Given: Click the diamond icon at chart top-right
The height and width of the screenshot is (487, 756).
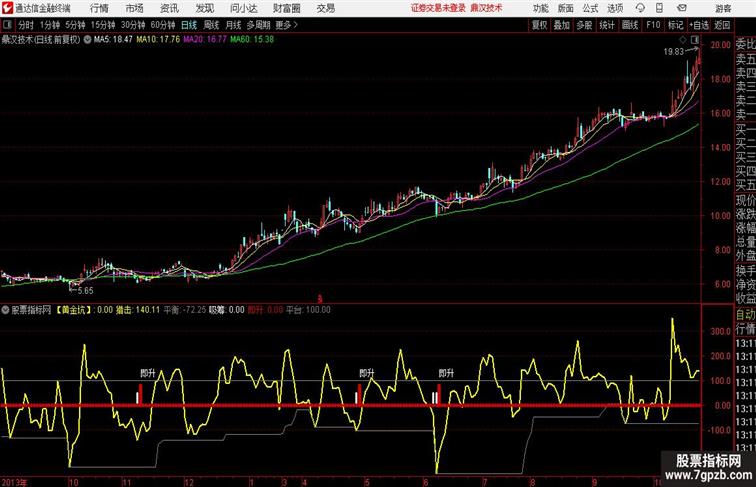Looking at the screenshot, I should pyautogui.click(x=683, y=40).
